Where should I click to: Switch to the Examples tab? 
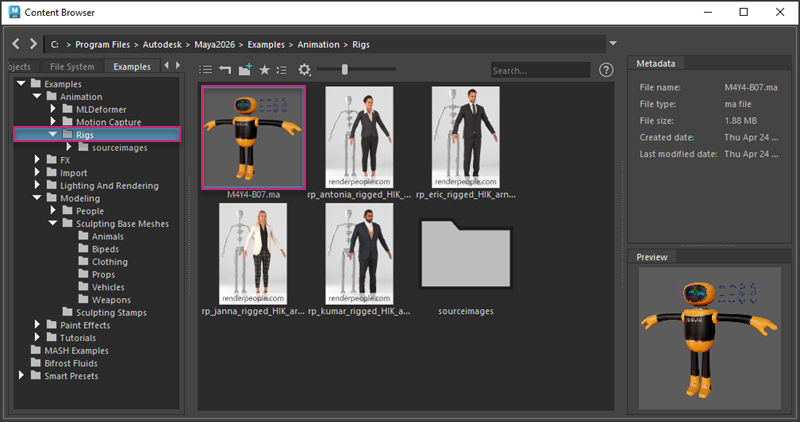point(132,66)
